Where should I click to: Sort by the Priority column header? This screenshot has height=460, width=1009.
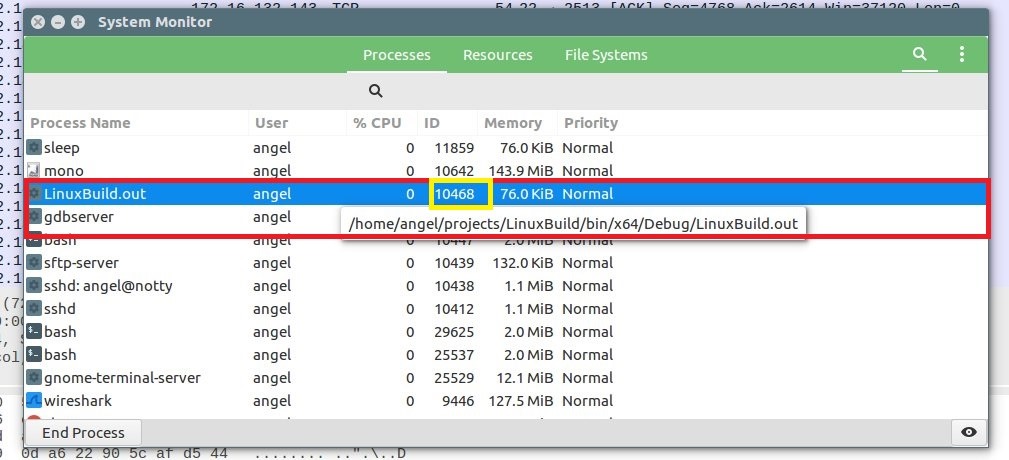coord(590,123)
